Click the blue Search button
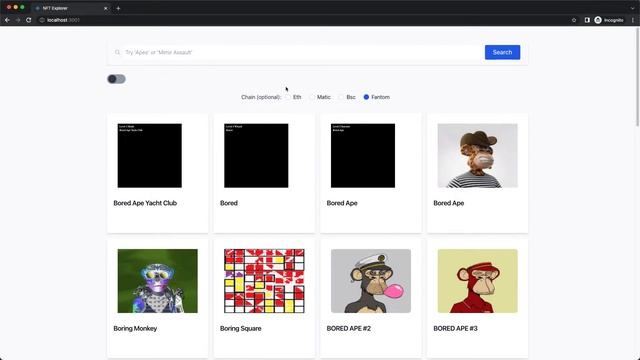Image resolution: width=640 pixels, height=360 pixels. pos(502,52)
